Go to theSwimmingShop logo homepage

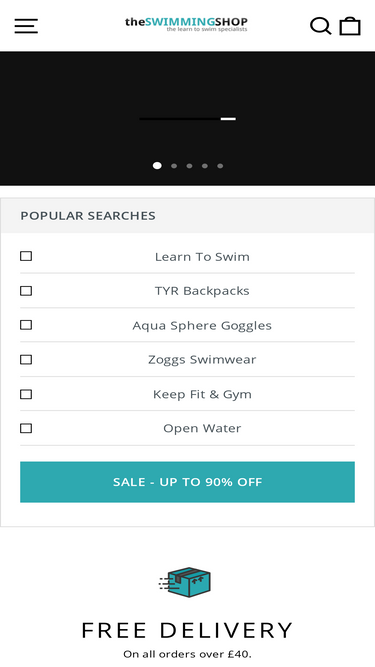(186, 24)
